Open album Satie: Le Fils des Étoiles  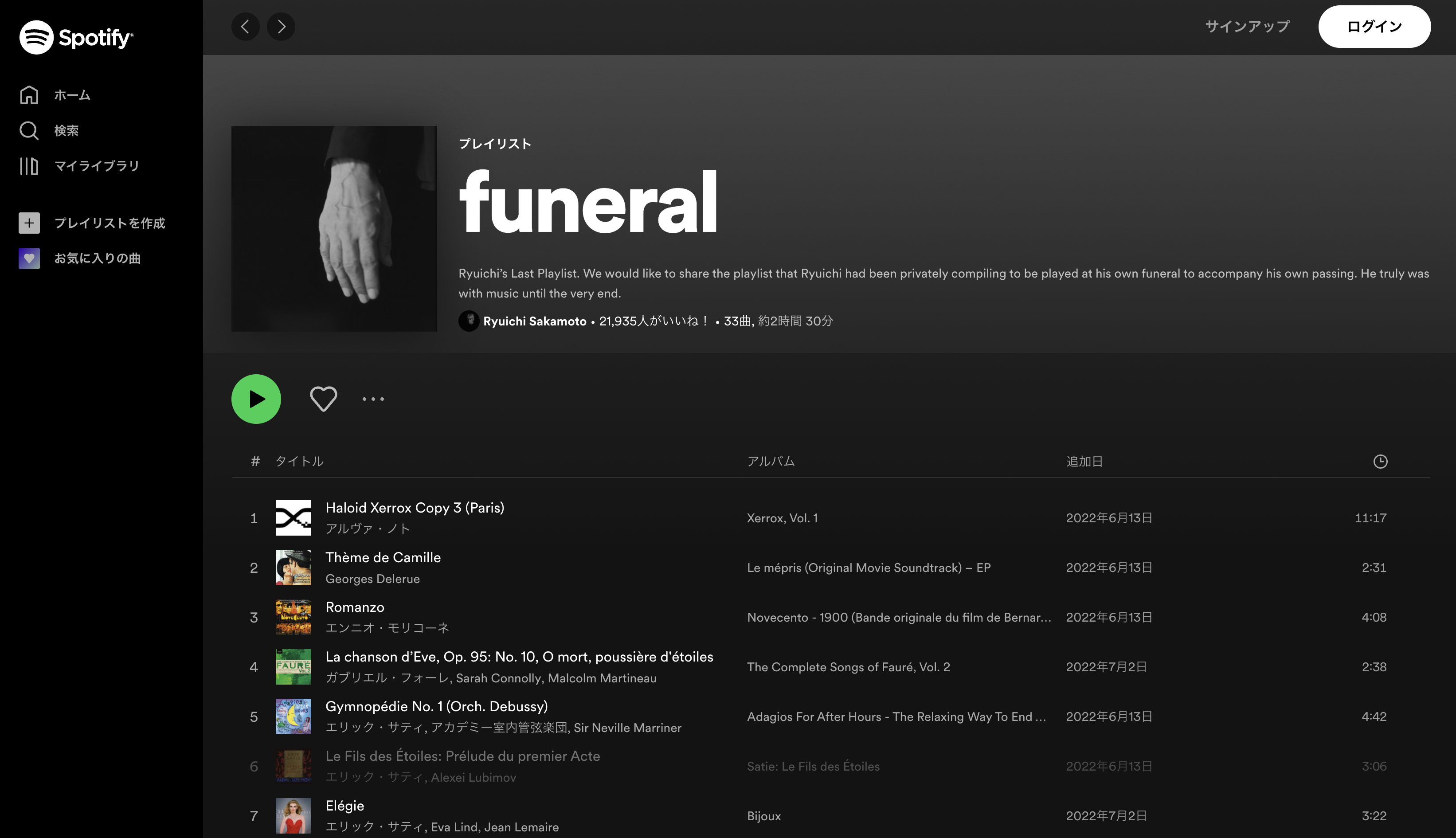813,766
